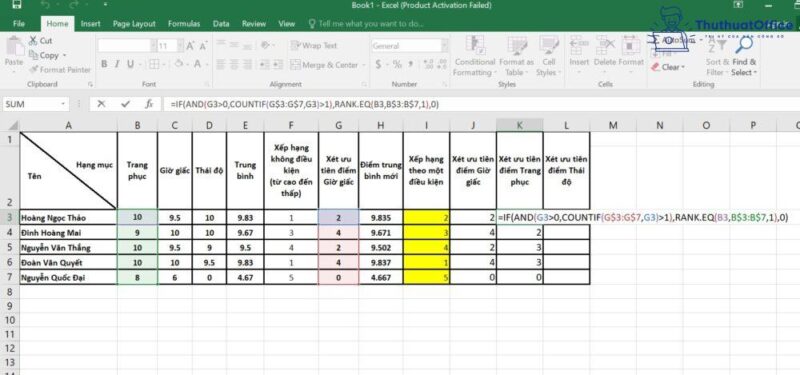The width and height of the screenshot is (800, 375).
Task: Click Increase Decimal icon
Action: point(428,65)
